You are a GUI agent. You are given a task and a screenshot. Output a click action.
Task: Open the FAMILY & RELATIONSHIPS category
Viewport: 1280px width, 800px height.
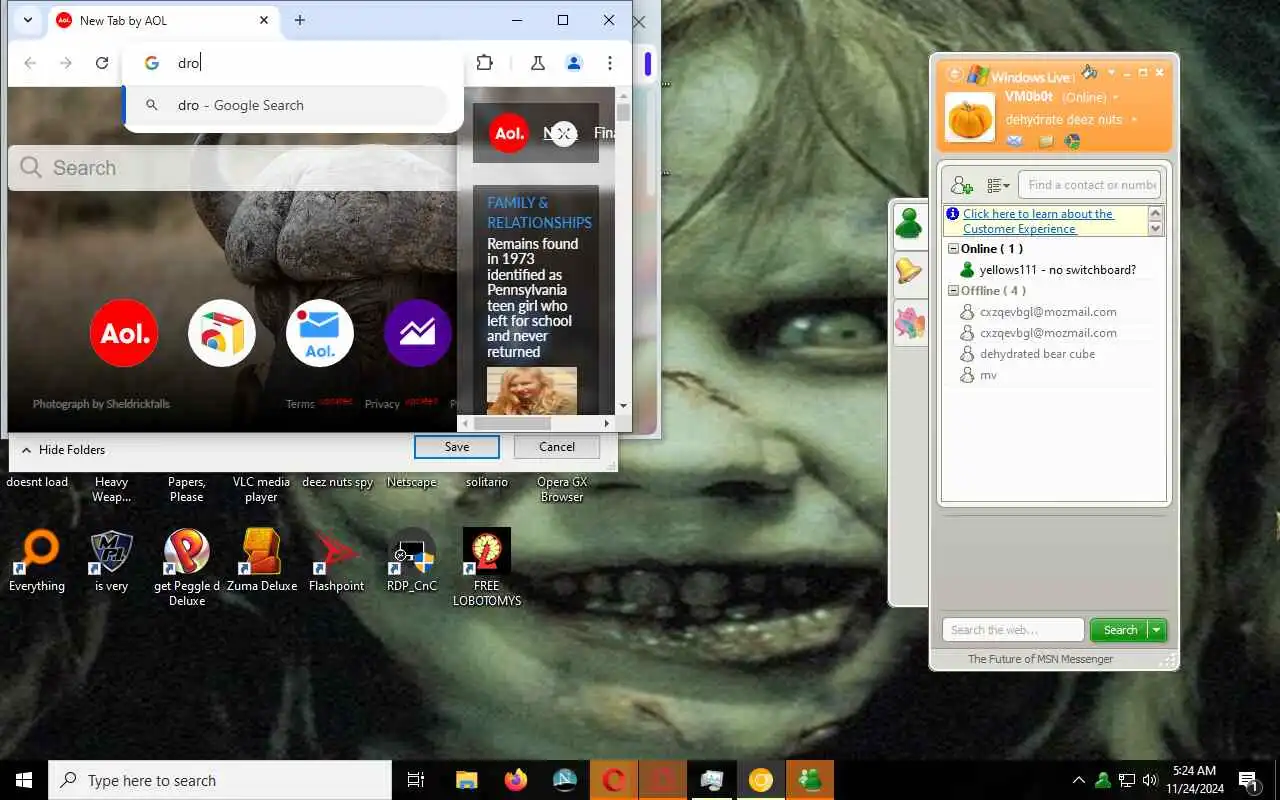pos(539,212)
